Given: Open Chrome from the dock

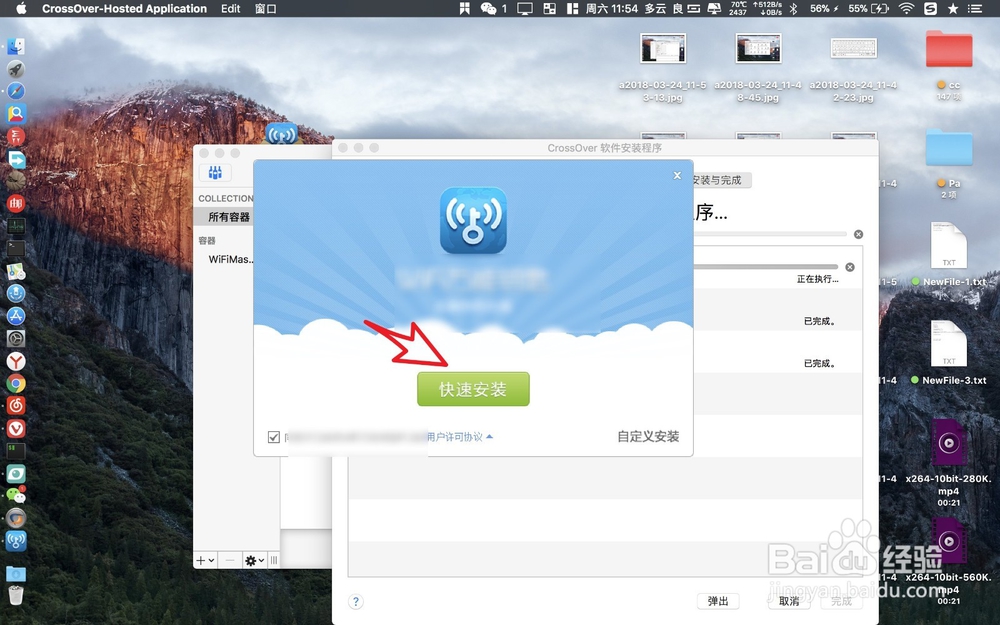Looking at the screenshot, I should [16, 383].
